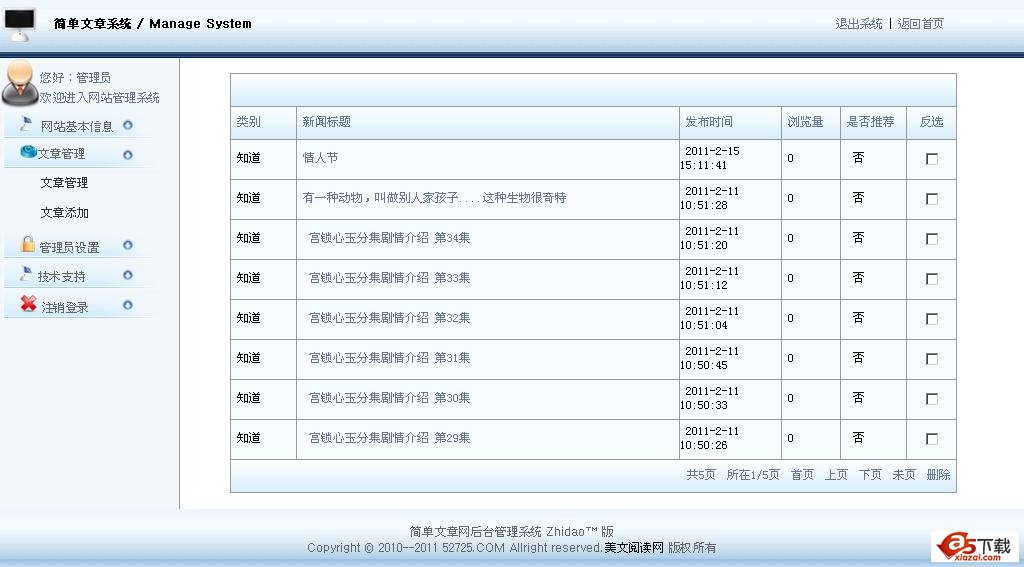Click the monitor logo icon in header
1024x567 pixels.
pos(20,25)
